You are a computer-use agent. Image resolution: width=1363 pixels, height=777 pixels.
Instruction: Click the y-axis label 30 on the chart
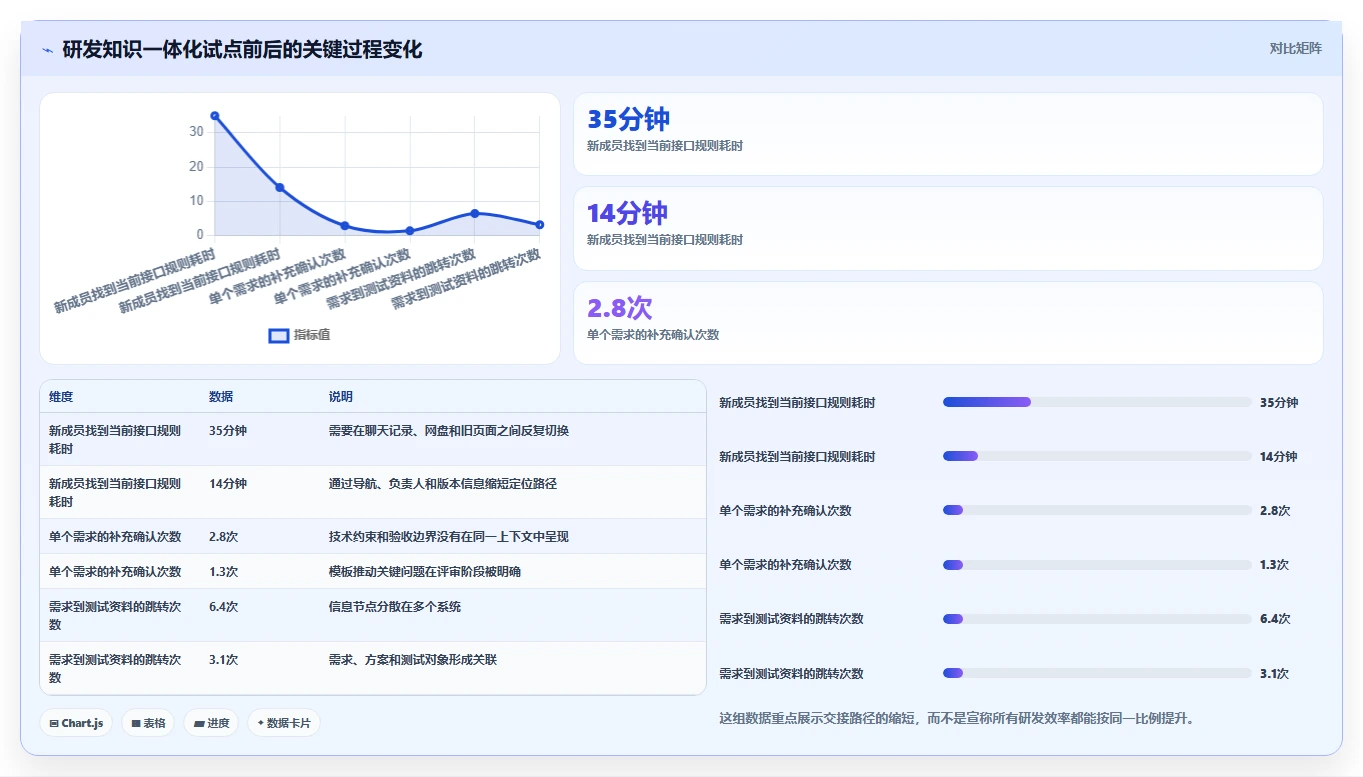(196, 132)
